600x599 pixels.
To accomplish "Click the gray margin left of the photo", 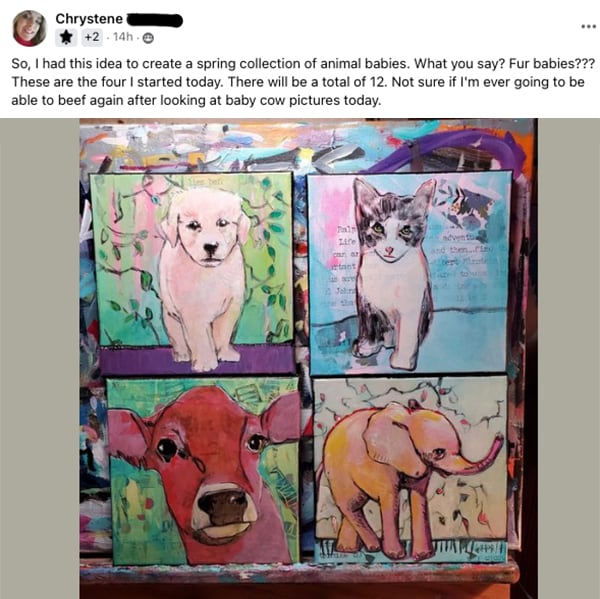I will pyautogui.click(x=40, y=358).
